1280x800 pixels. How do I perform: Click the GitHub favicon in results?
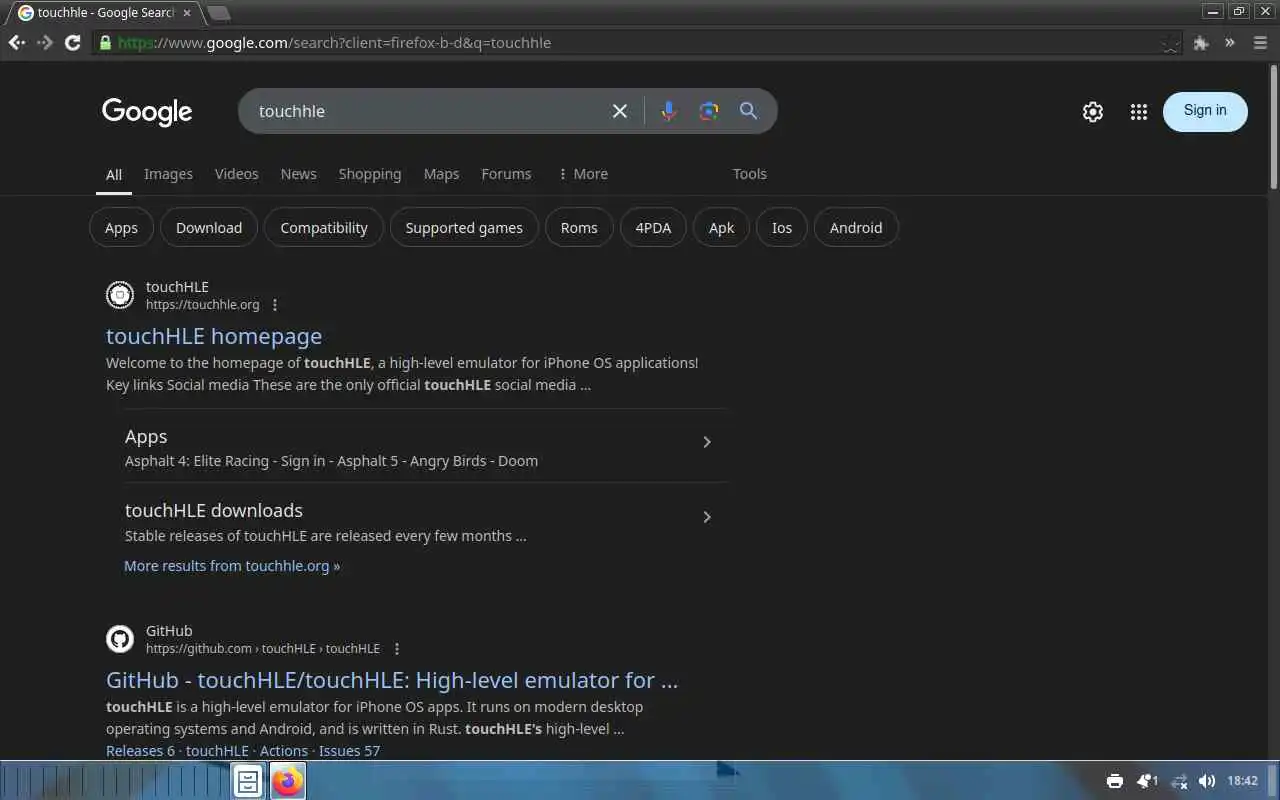(120, 639)
